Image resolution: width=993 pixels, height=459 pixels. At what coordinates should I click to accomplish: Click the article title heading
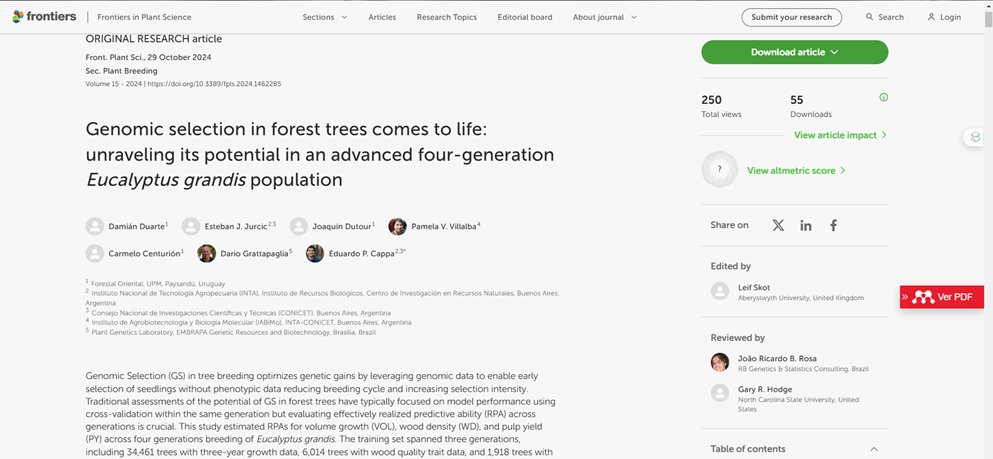click(320, 154)
